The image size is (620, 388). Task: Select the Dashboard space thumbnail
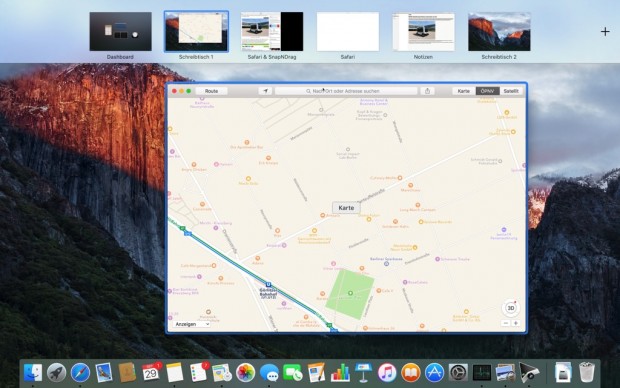(121, 31)
